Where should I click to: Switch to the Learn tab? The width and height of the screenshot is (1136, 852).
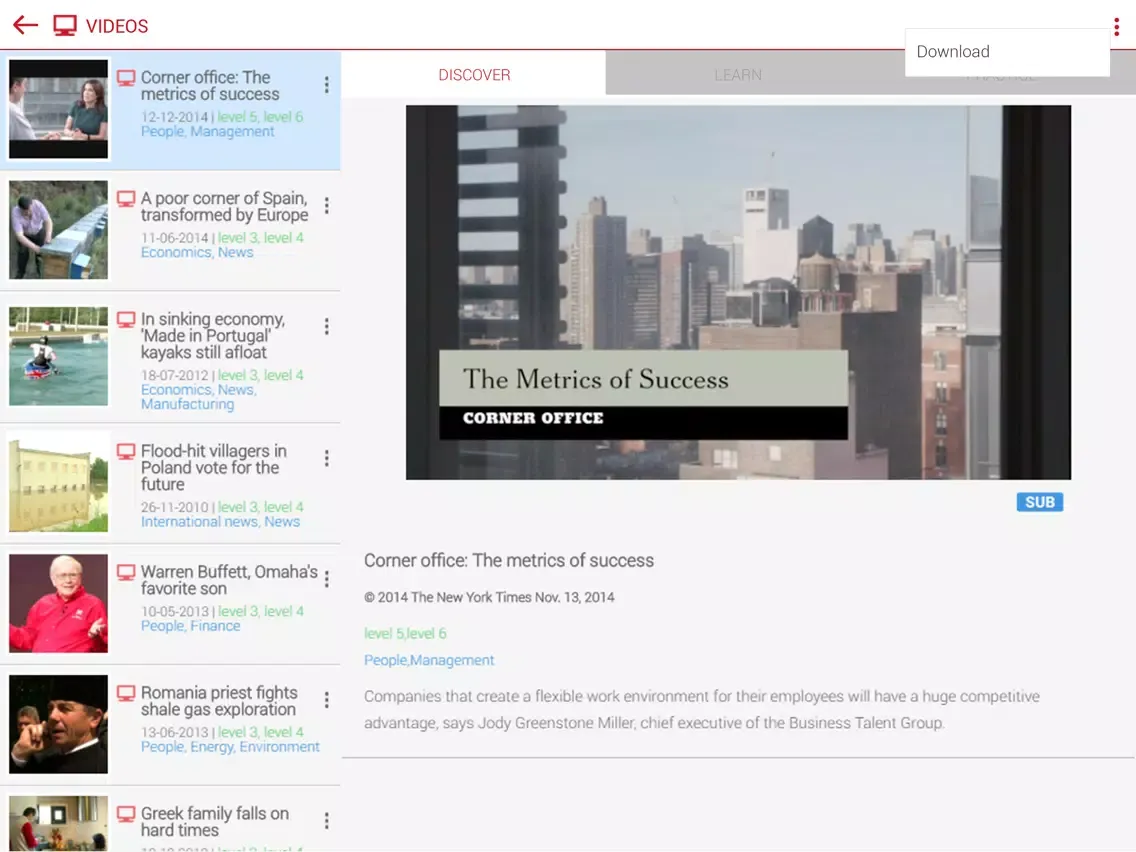pyautogui.click(x=737, y=75)
